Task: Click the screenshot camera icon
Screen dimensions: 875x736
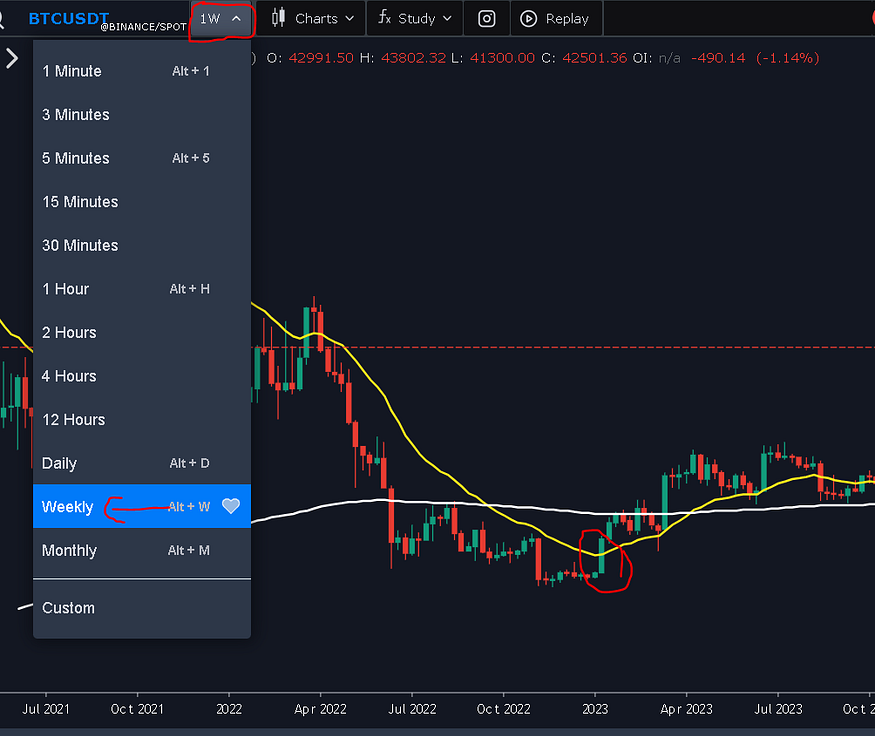Action: tap(487, 19)
